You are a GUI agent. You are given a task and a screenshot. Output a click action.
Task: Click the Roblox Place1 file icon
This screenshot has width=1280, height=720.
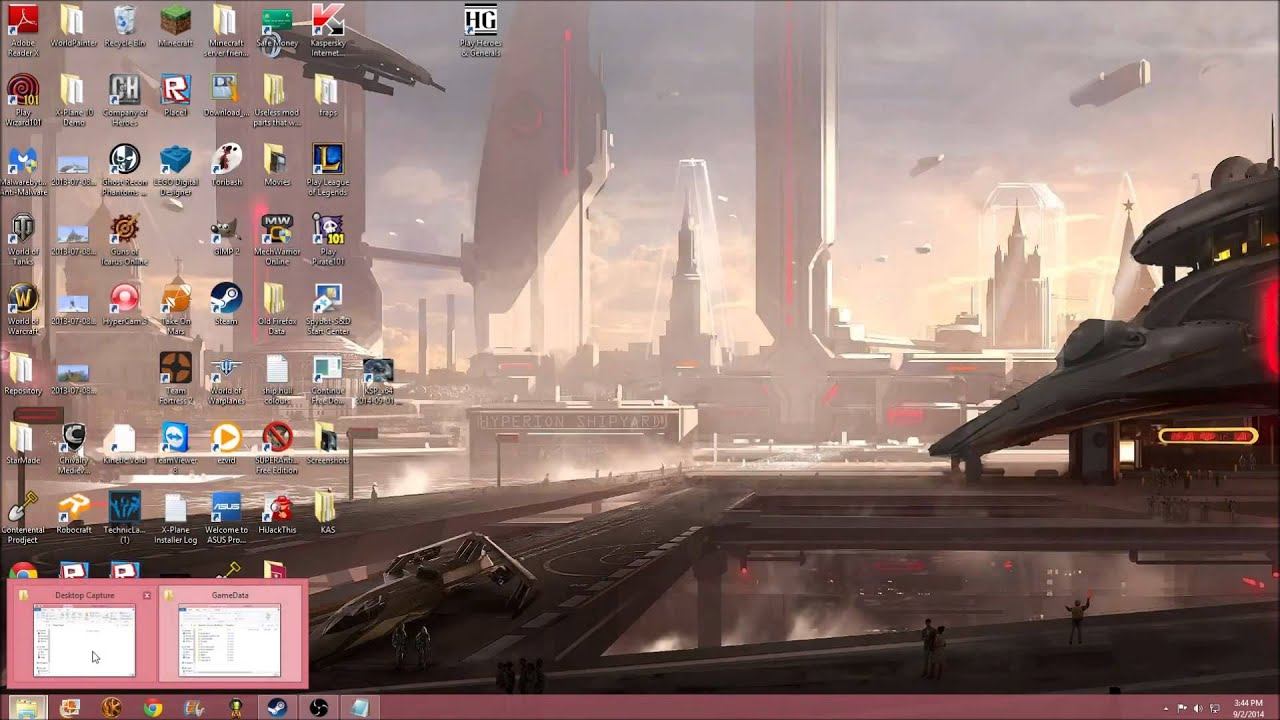(x=175, y=97)
